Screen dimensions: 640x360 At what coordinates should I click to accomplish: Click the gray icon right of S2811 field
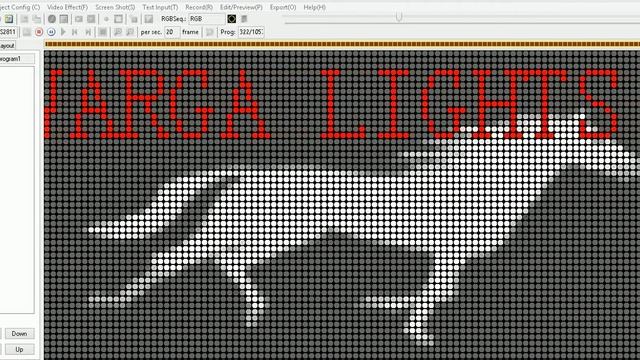coord(27,32)
